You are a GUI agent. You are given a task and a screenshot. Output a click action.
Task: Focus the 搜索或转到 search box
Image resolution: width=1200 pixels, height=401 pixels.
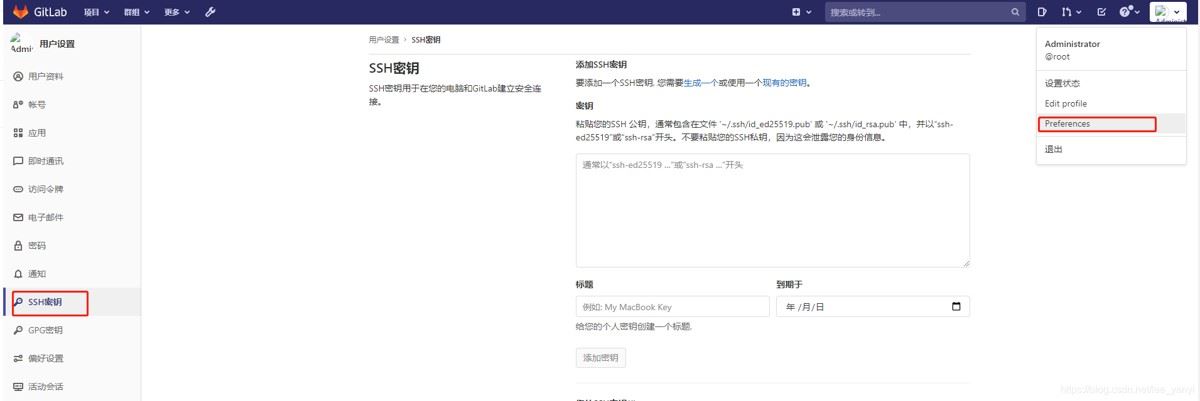[x=925, y=12]
